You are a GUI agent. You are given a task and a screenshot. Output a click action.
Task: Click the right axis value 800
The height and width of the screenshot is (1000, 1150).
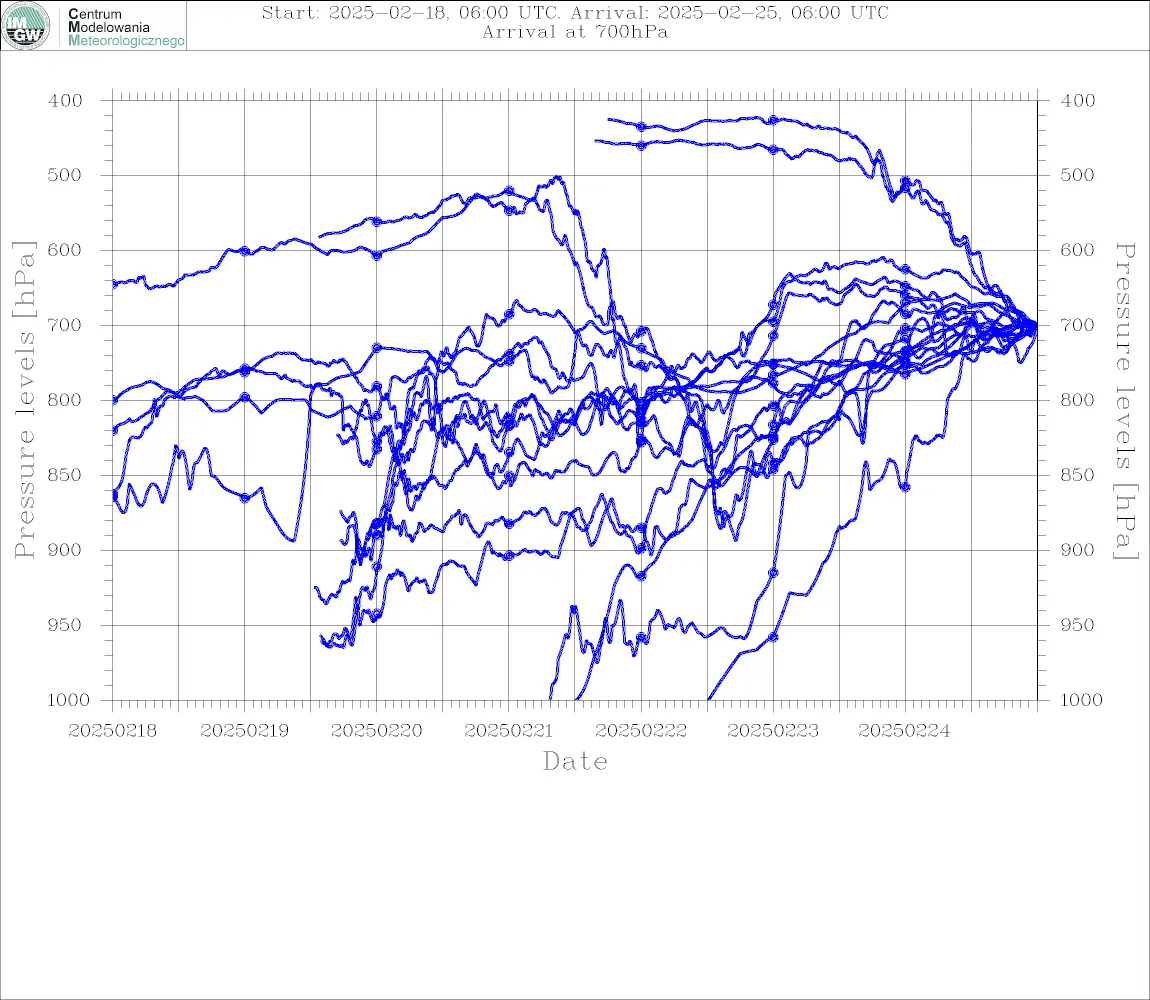coord(1077,400)
